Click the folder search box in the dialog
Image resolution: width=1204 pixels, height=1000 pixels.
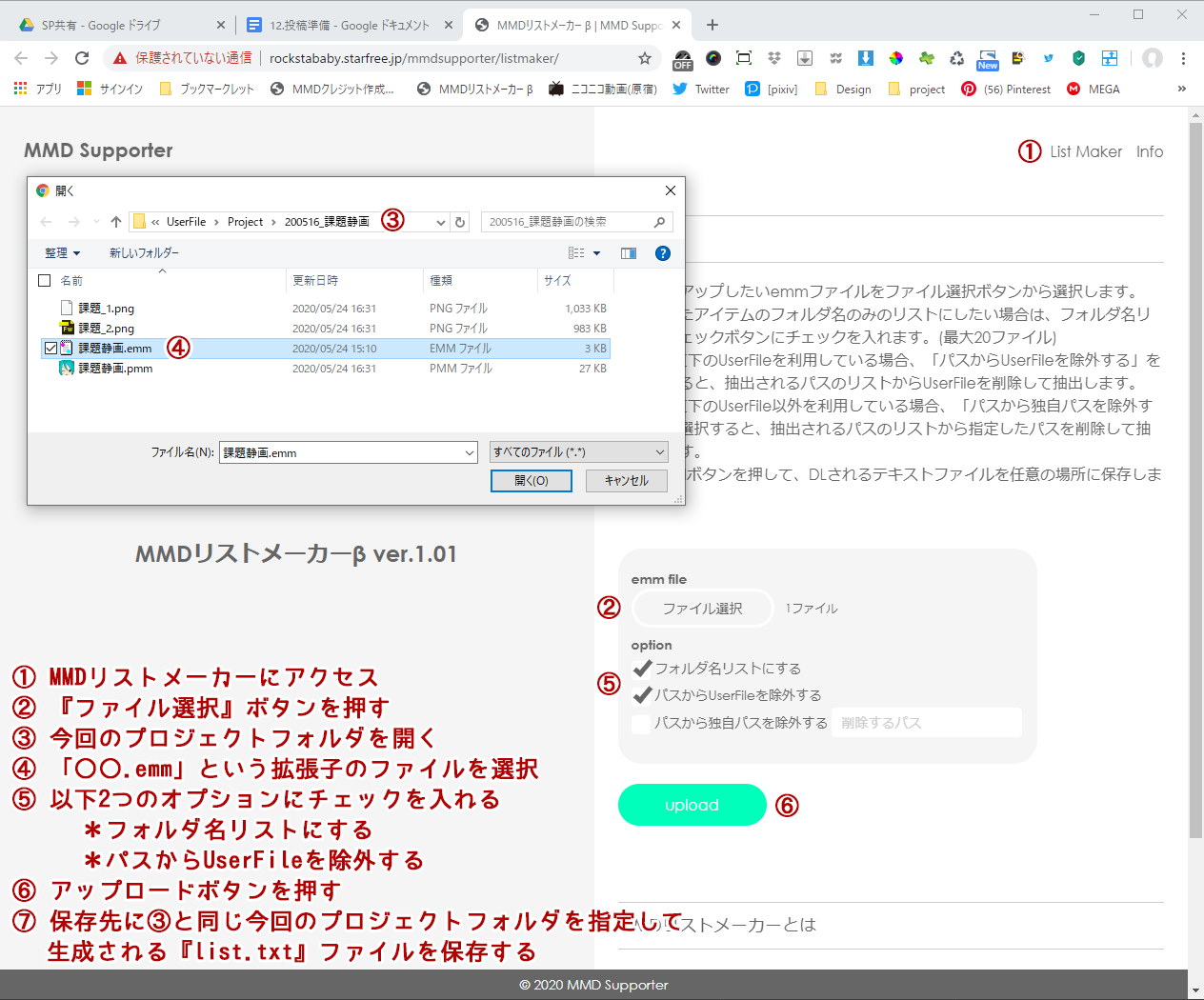572,221
